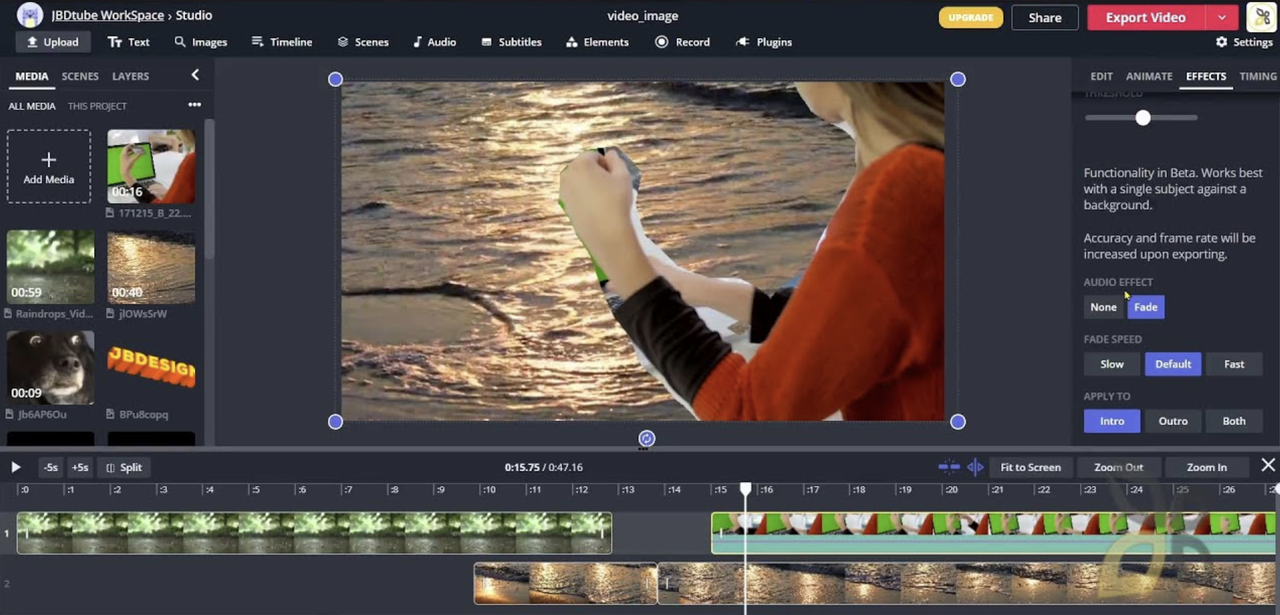This screenshot has height=615, width=1280.
Task: Open media options three-dot menu
Action: (194, 105)
